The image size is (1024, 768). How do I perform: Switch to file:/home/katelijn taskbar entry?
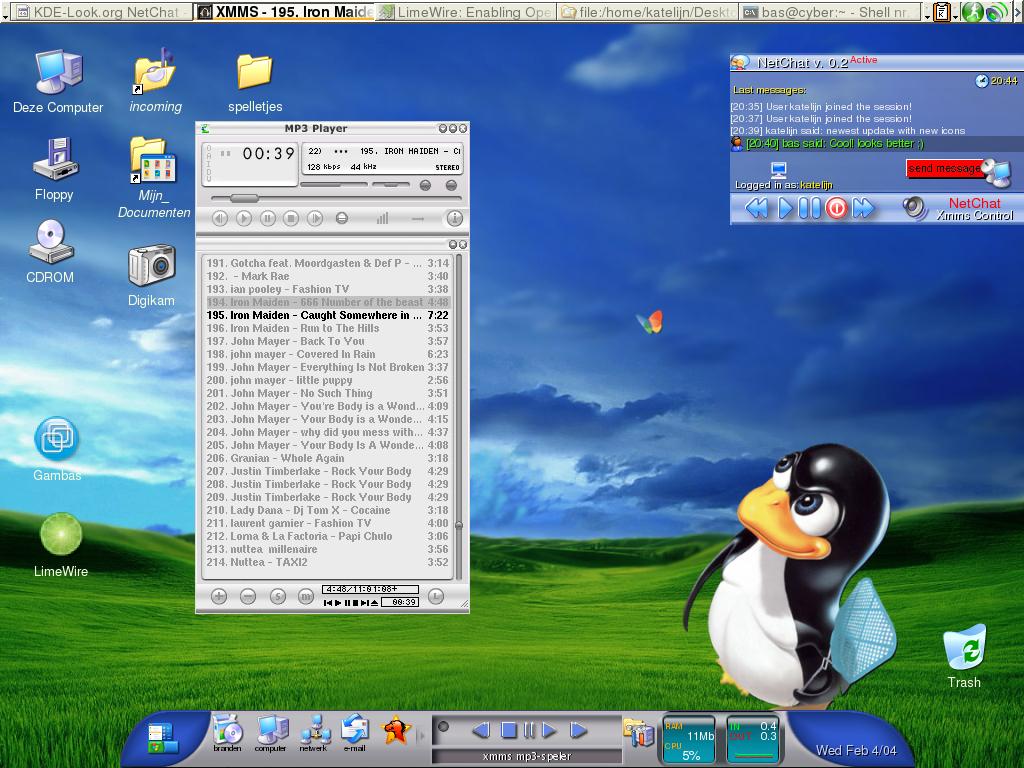648,12
